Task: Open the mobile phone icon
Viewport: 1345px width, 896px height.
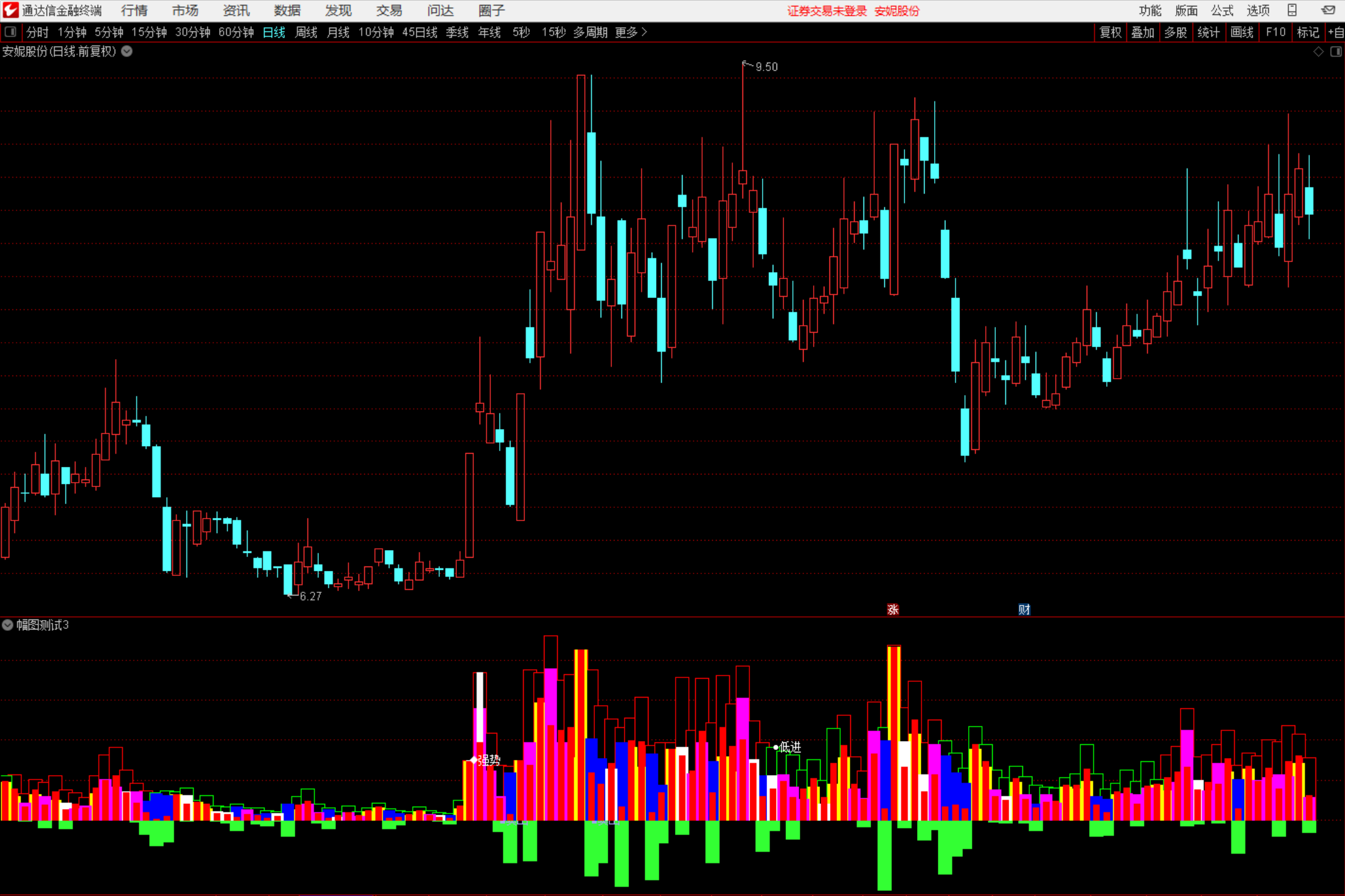Action: click(x=1291, y=10)
